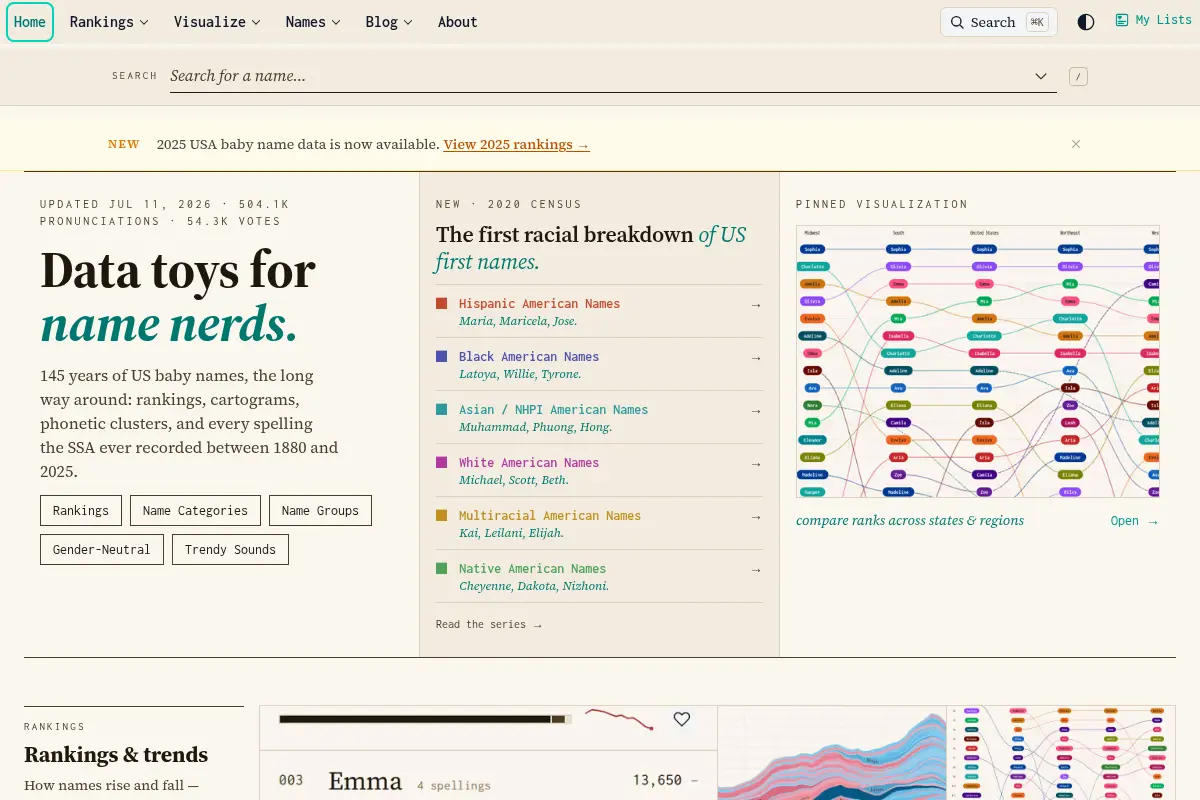Click the red Hispanic American color square

pos(441,303)
